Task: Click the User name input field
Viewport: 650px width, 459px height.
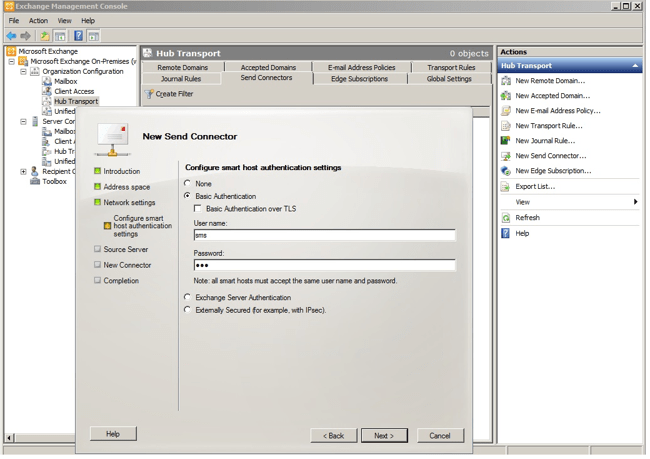Action: (x=325, y=236)
